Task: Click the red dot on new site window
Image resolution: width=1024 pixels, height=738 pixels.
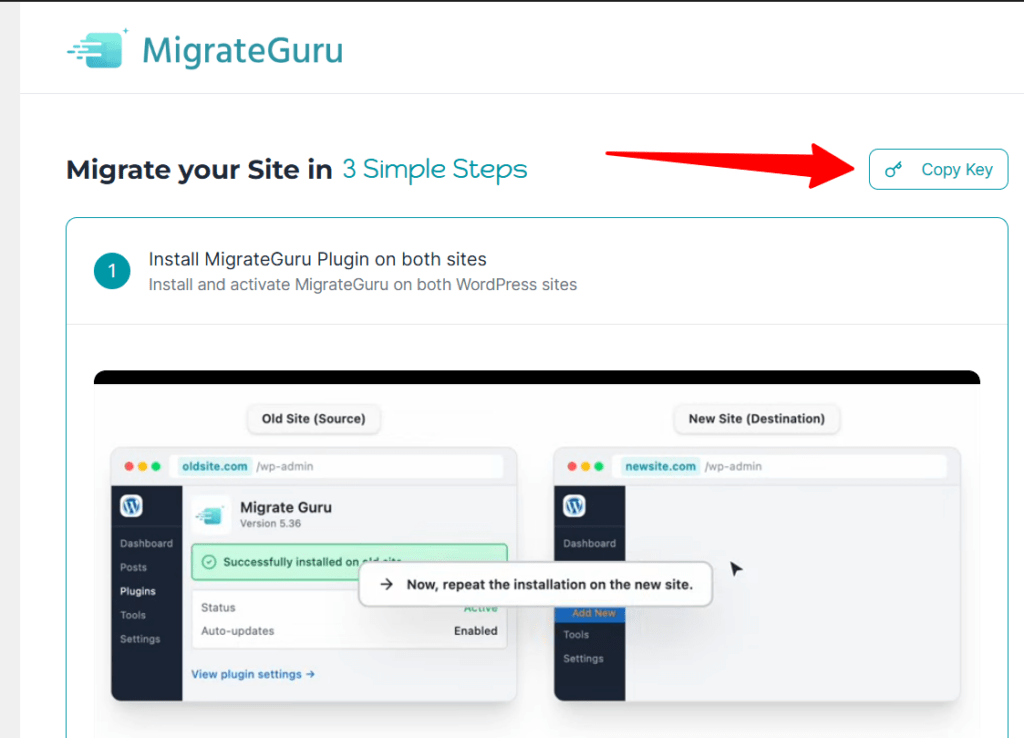Action: pos(572,466)
